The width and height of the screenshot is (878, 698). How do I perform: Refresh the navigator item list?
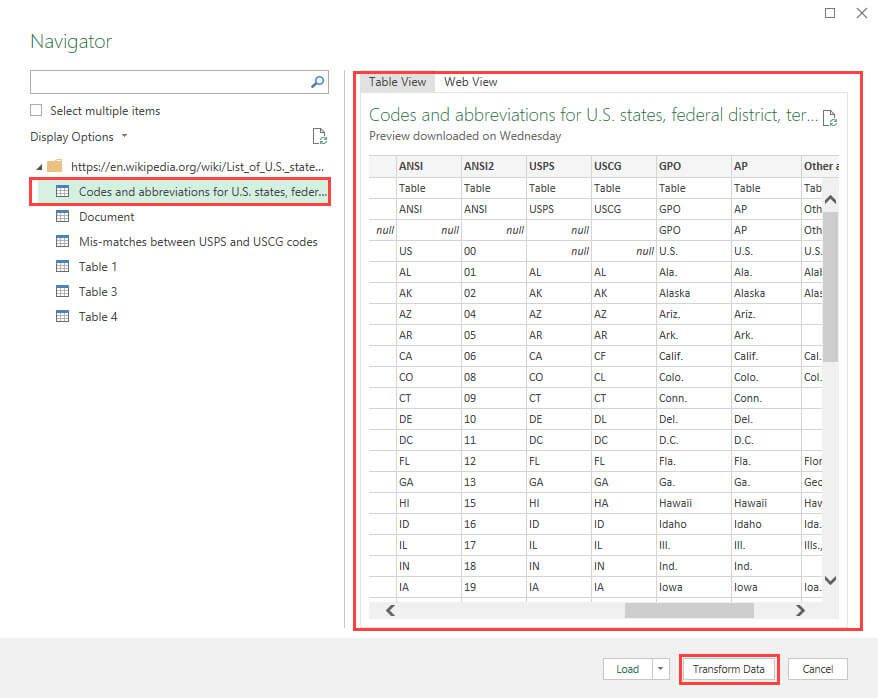coord(319,136)
